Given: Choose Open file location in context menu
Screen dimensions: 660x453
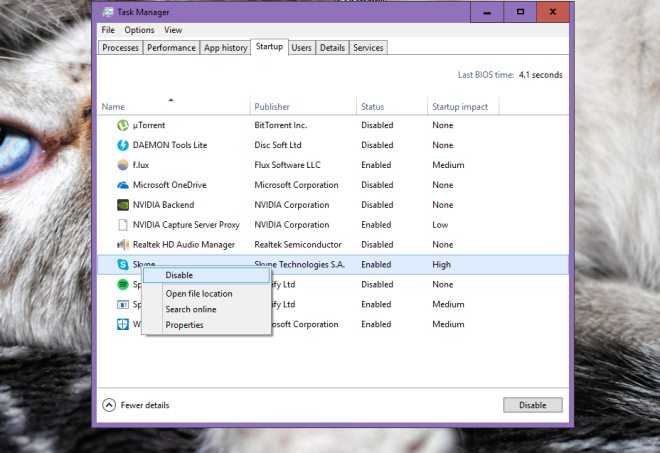Looking at the screenshot, I should pos(199,293).
